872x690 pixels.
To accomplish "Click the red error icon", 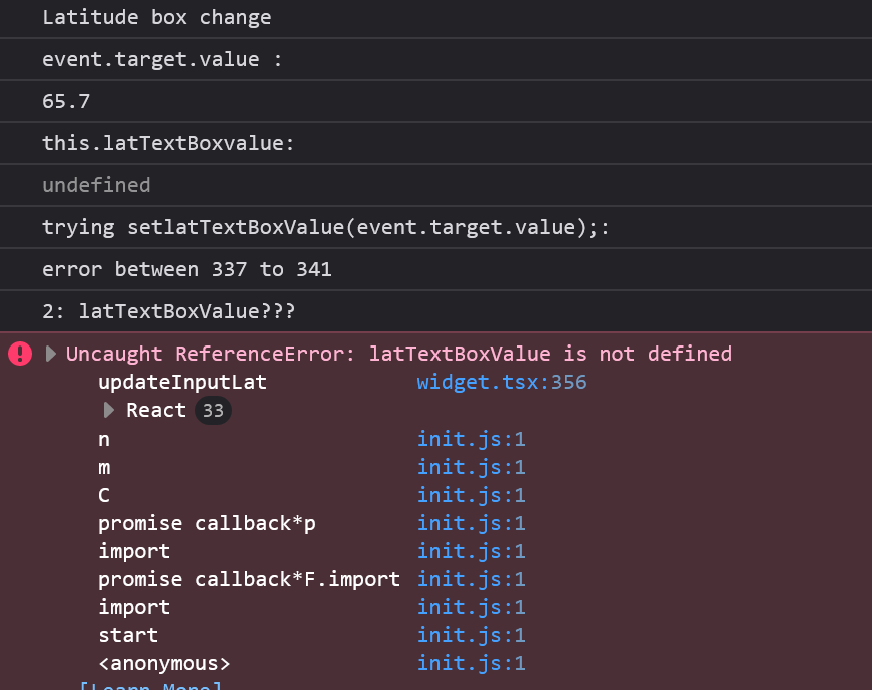I will coord(20,354).
